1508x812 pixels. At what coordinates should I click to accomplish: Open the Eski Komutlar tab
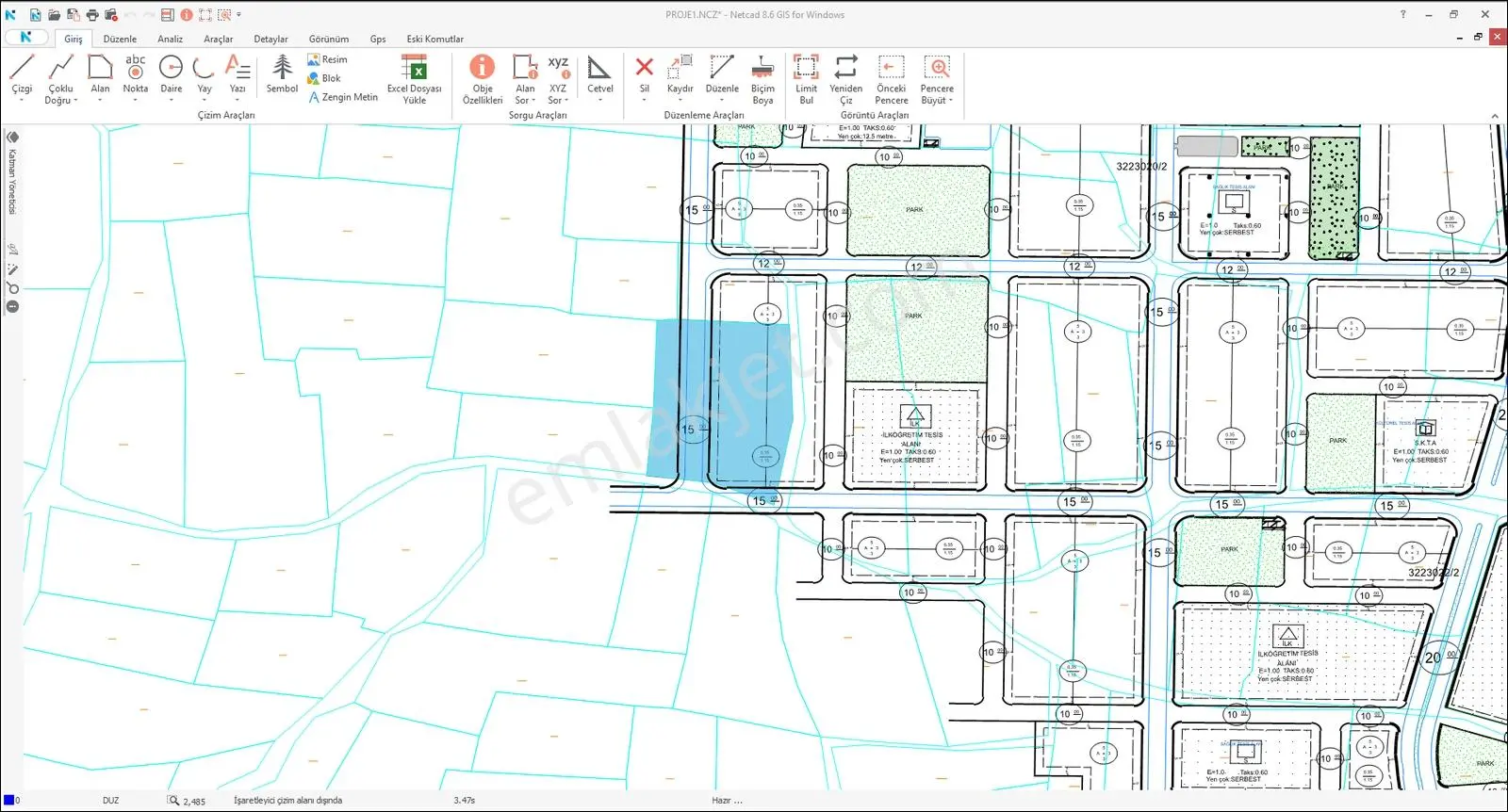[x=435, y=40]
